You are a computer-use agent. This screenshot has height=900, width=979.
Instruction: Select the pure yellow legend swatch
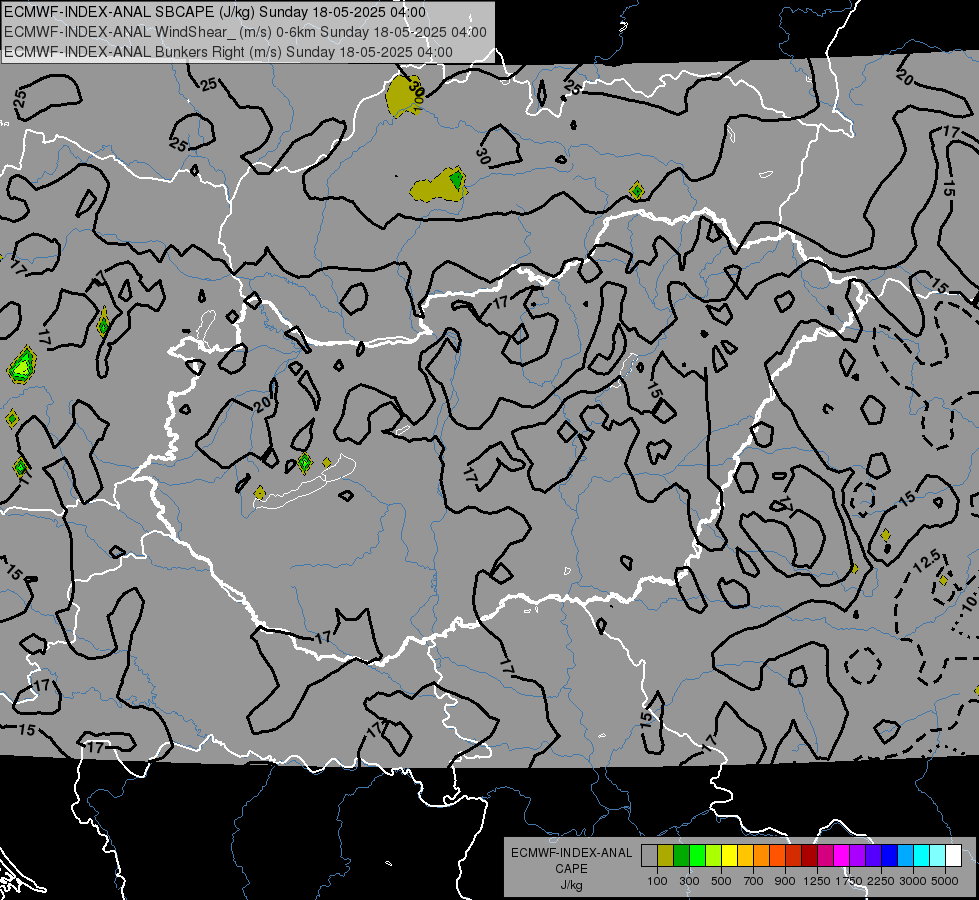pos(729,856)
